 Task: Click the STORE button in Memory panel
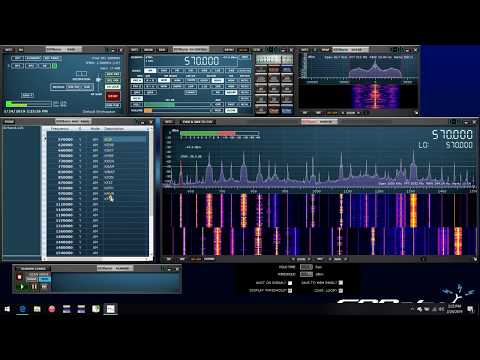point(9,122)
